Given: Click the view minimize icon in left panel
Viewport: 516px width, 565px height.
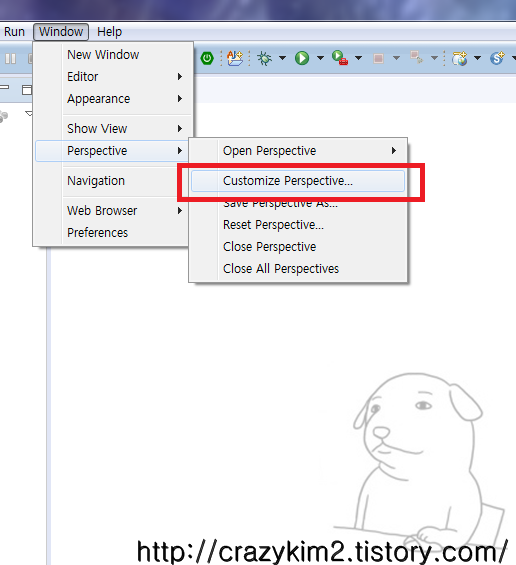Looking at the screenshot, I should tap(4, 88).
